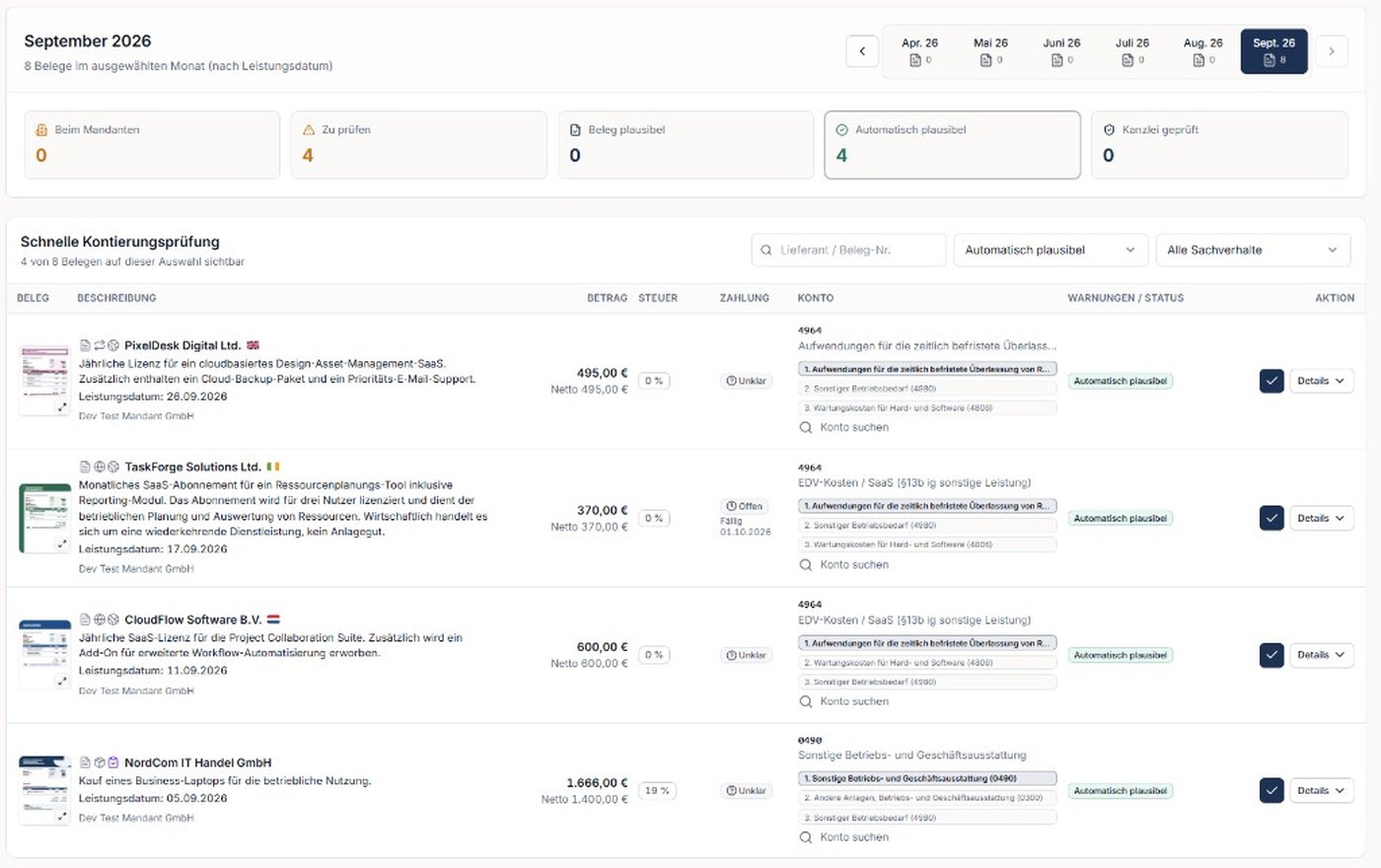Choose Andere Anlagen (0300) suggestion in NordCom row
Screen dimensions: 1381x868
[927, 798]
